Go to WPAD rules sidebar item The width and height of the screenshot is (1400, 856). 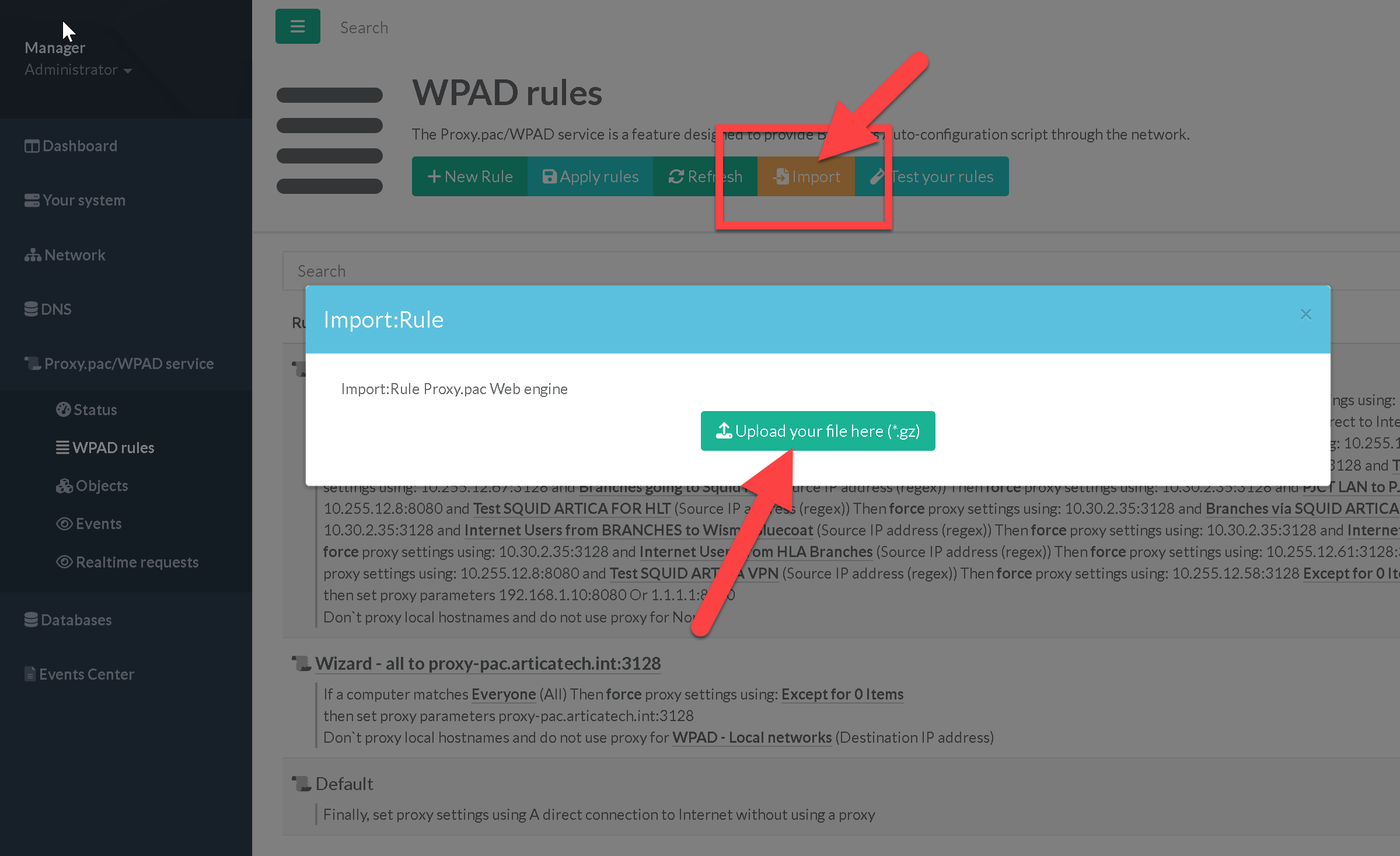(105, 448)
